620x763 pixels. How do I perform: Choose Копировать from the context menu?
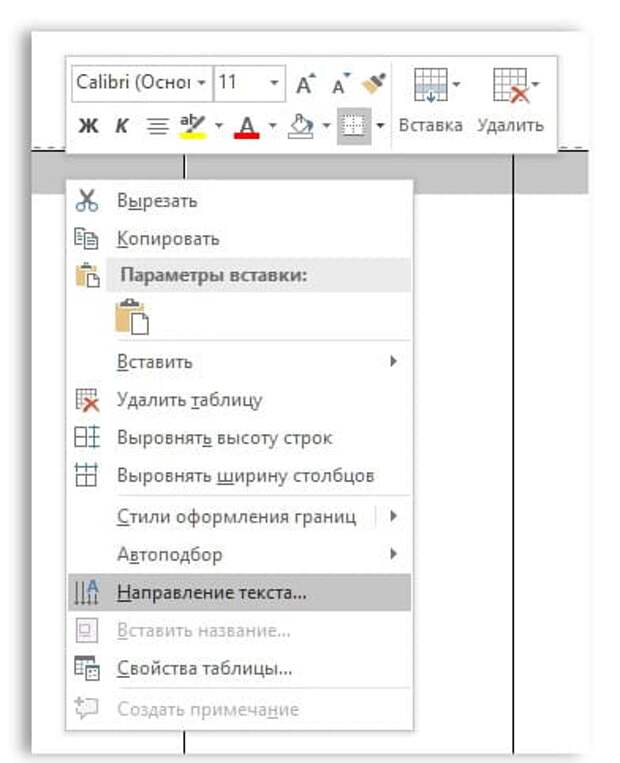(239, 239)
